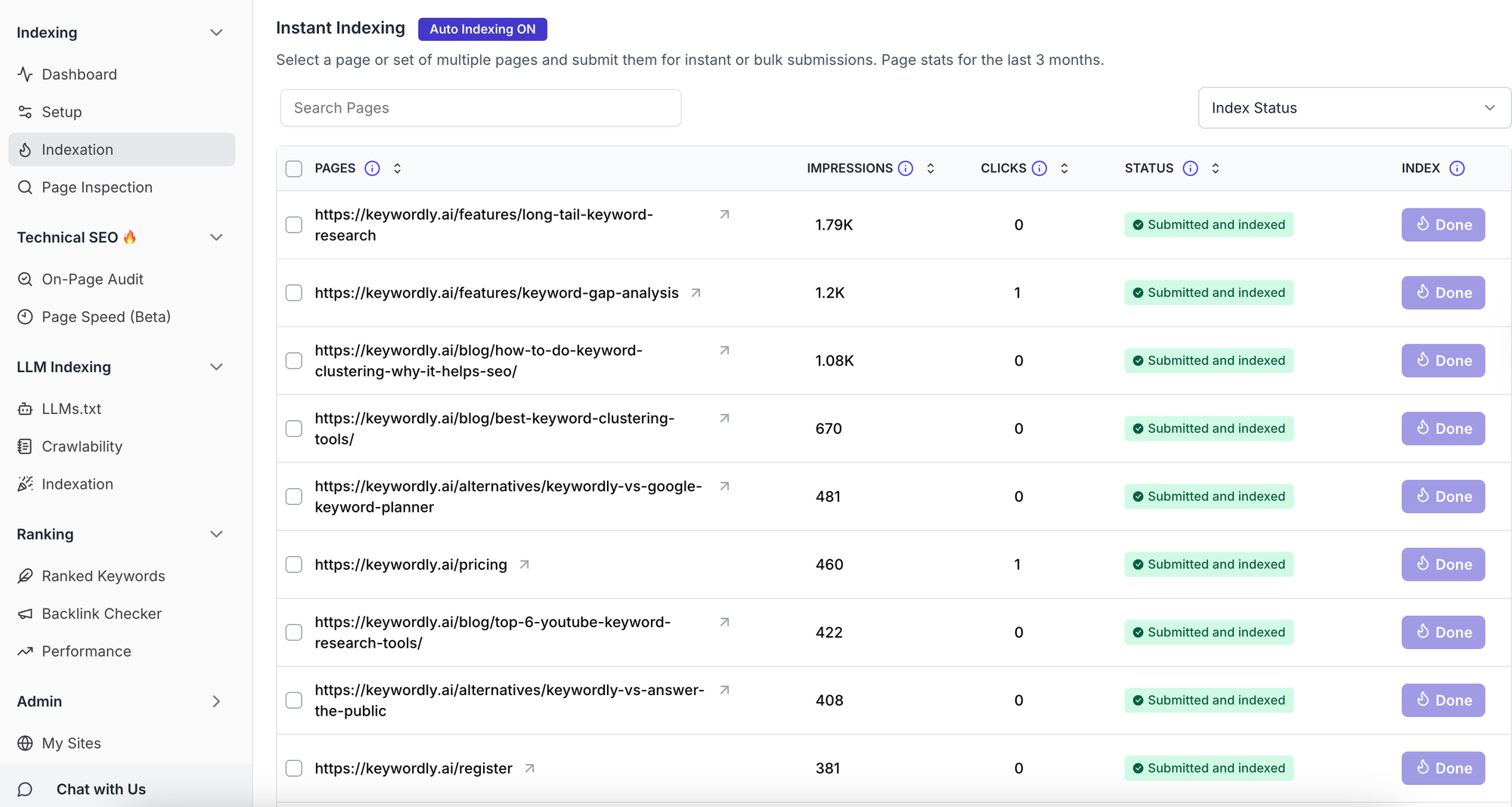This screenshot has height=807, width=1512.
Task: Open external link for pricing page
Action: (x=524, y=565)
